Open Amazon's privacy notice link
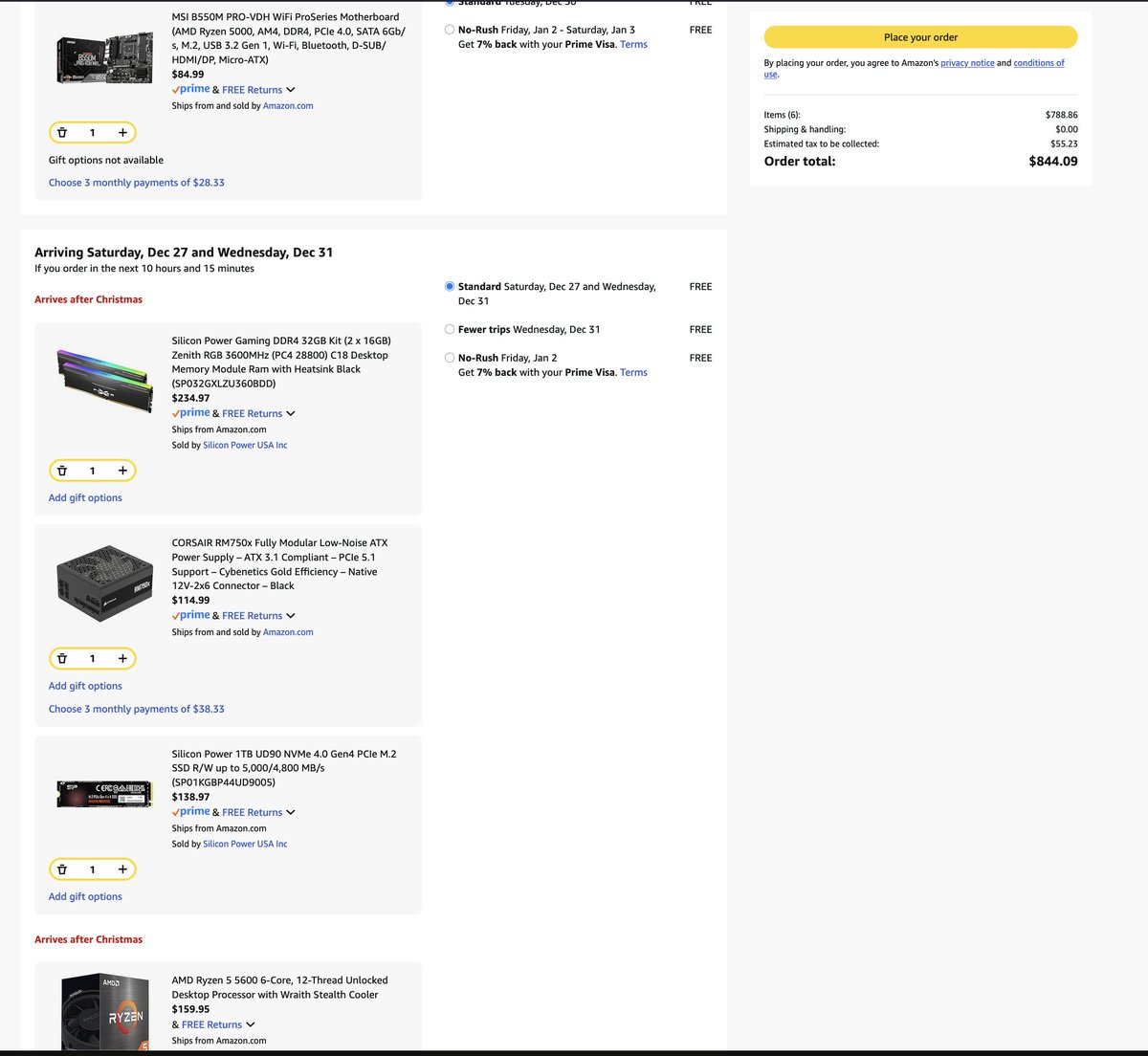 pos(967,63)
